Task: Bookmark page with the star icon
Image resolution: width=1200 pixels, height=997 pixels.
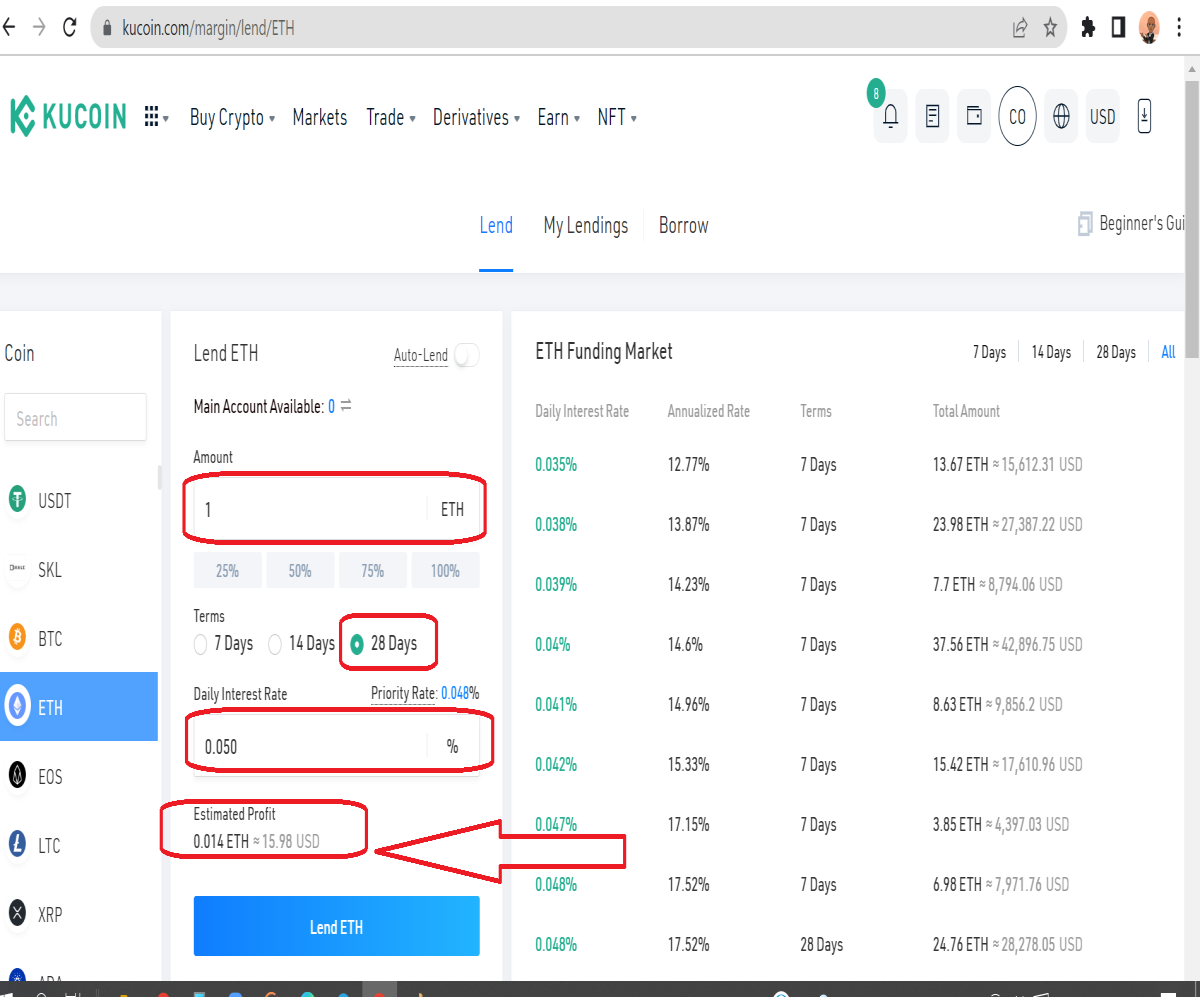Action: click(x=1050, y=28)
